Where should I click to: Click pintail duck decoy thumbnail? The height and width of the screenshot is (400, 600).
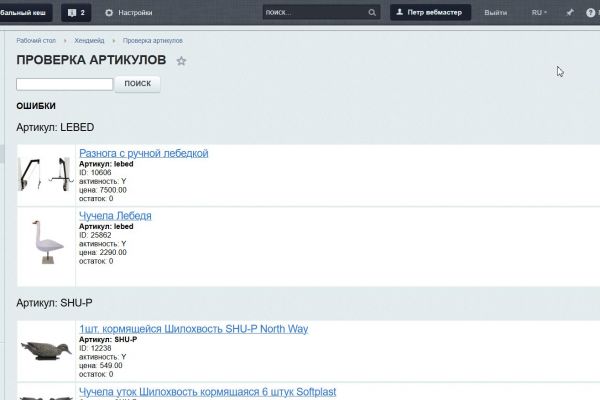click(46, 351)
